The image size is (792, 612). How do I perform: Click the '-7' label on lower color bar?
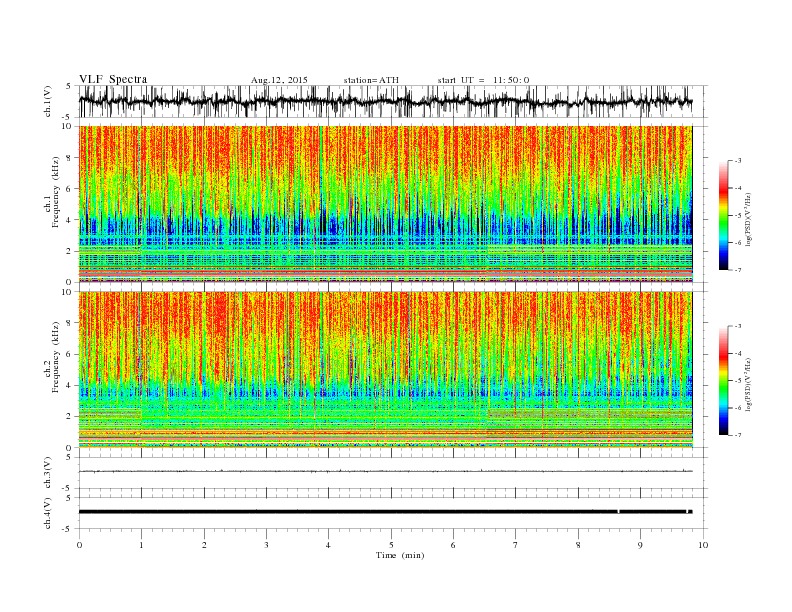click(x=737, y=435)
